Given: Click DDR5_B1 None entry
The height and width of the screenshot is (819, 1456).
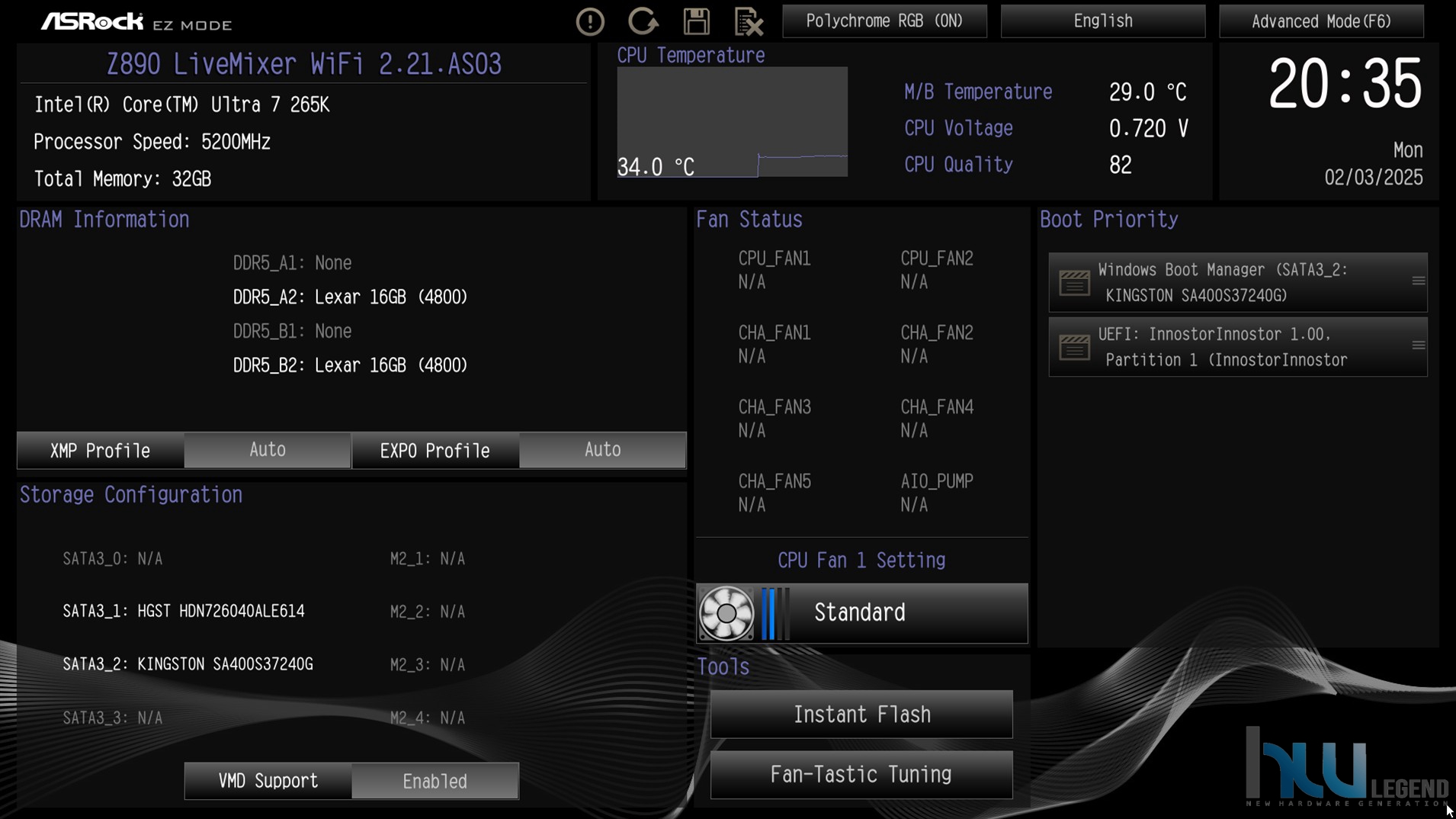Looking at the screenshot, I should coord(292,332).
